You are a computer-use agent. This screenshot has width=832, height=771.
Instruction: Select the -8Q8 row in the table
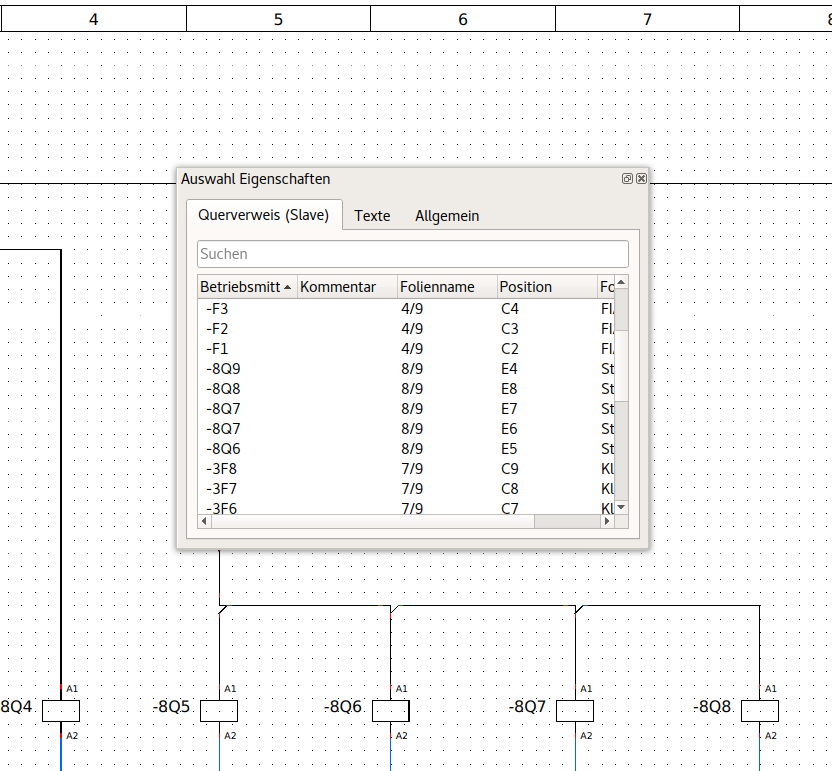tap(406, 389)
